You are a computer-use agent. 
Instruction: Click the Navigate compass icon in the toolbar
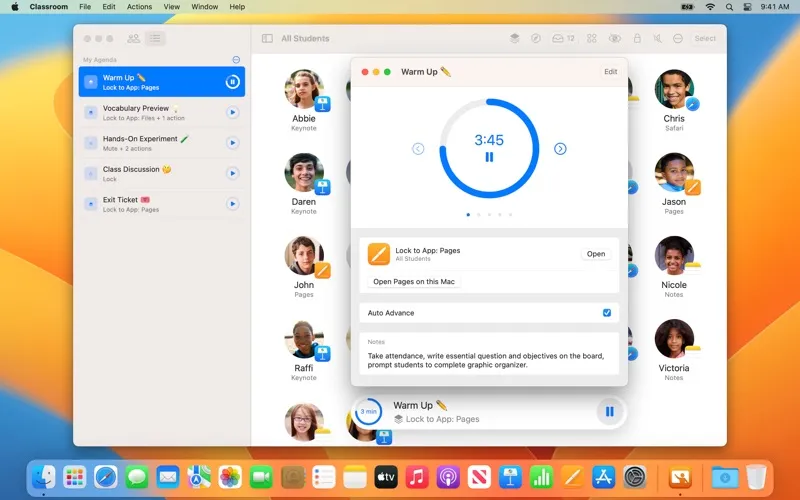(x=535, y=38)
